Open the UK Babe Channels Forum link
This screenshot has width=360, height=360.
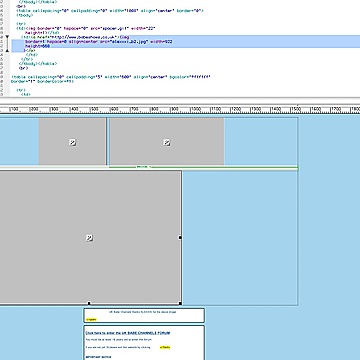coord(128,333)
